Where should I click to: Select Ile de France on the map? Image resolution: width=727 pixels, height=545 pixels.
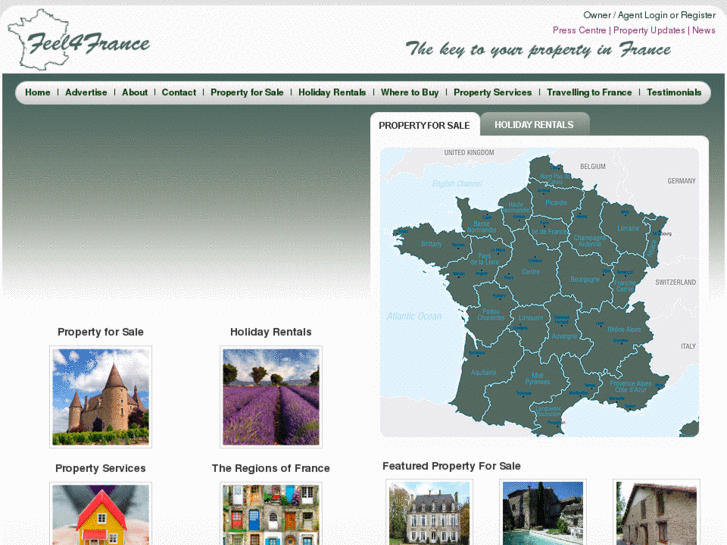click(549, 231)
